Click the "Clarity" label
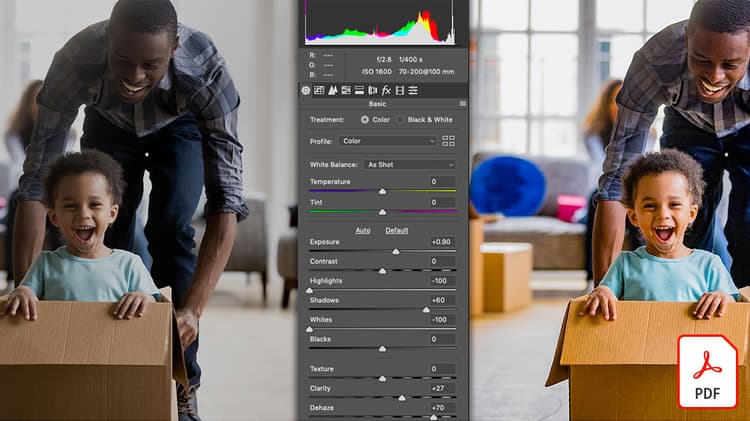This screenshot has height=421, width=750. point(320,388)
